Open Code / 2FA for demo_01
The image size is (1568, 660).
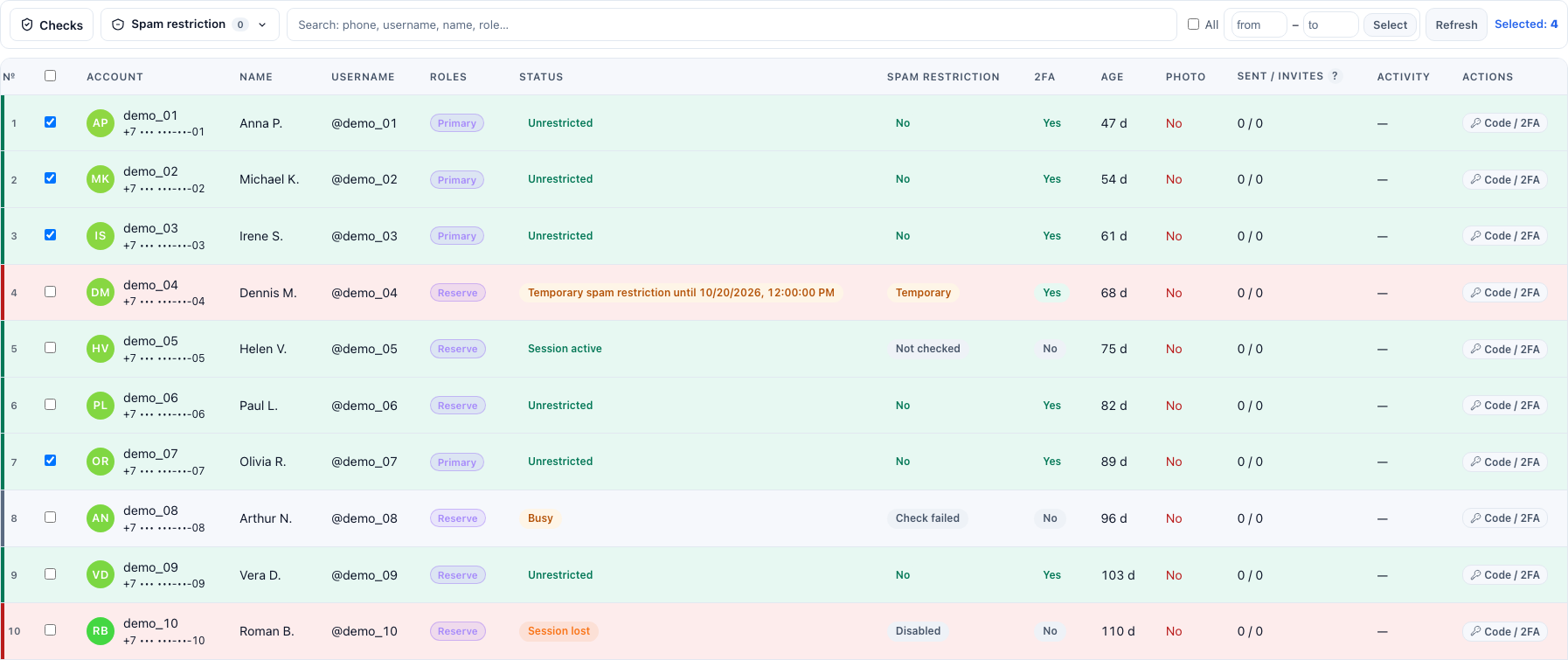[x=1505, y=123]
